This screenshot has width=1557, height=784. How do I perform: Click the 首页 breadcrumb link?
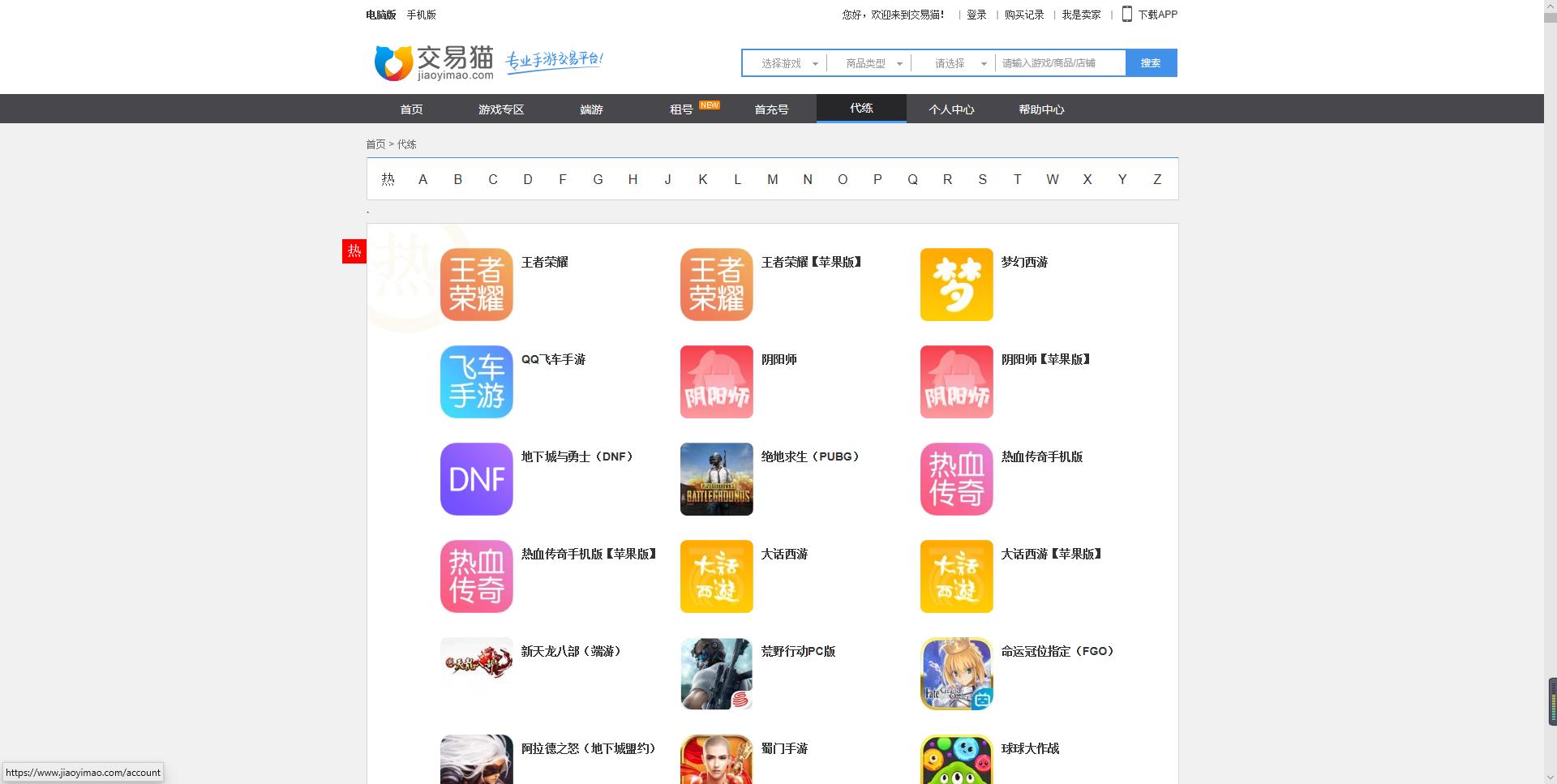[x=375, y=144]
